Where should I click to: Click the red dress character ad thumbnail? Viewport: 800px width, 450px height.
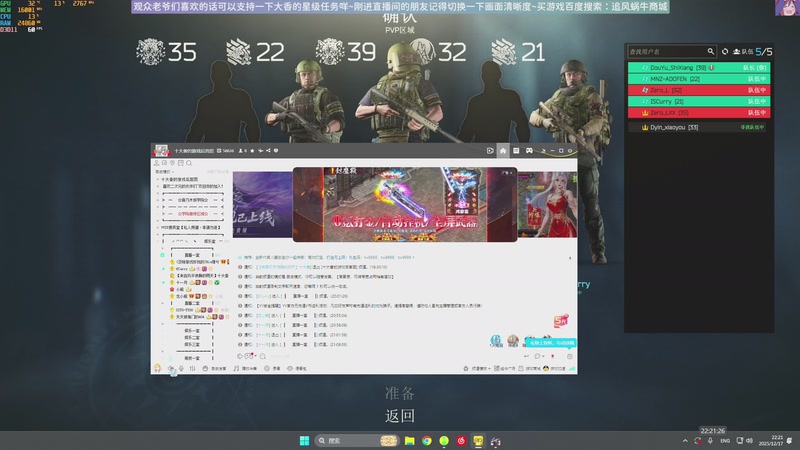pyautogui.click(x=547, y=205)
